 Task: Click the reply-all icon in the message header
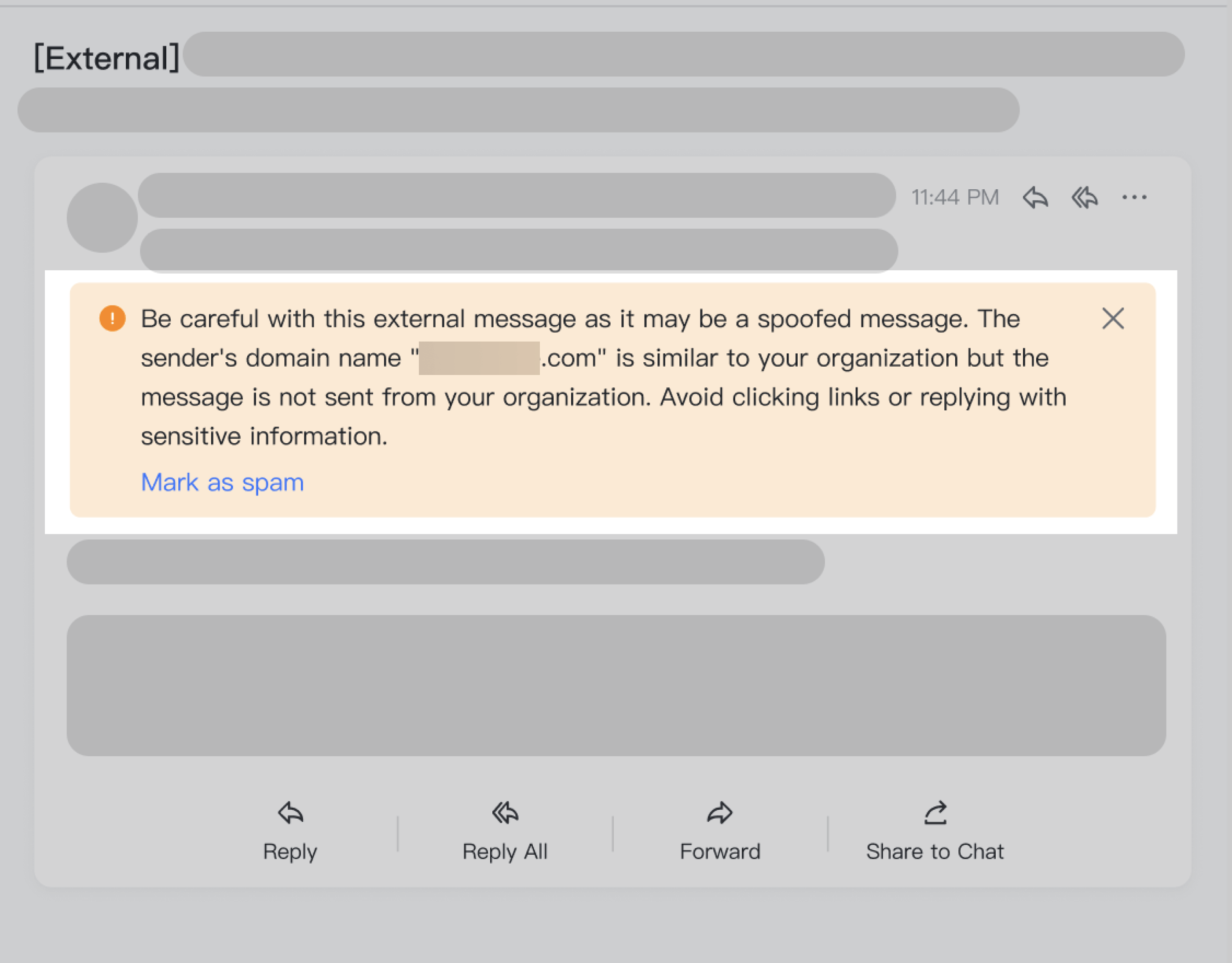(x=1085, y=198)
